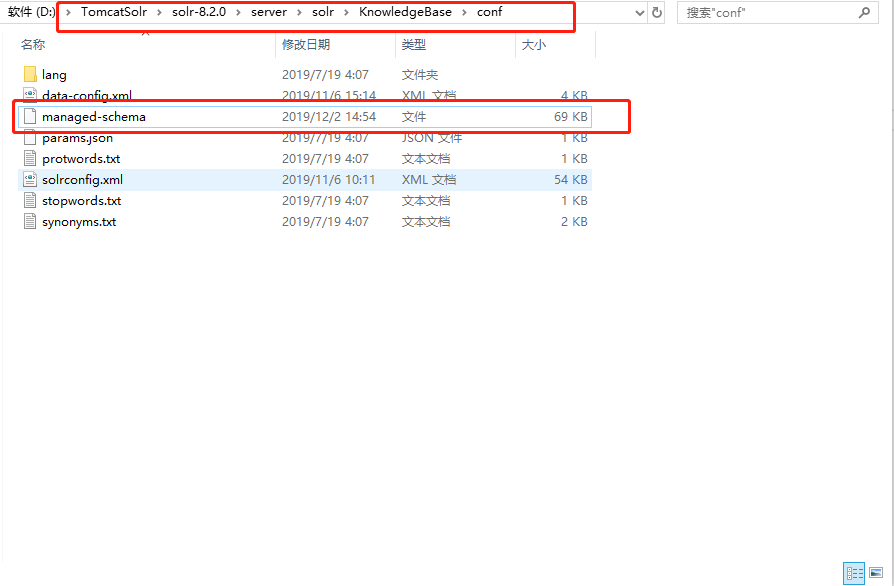Sort files by the 名称 column header

point(34,45)
